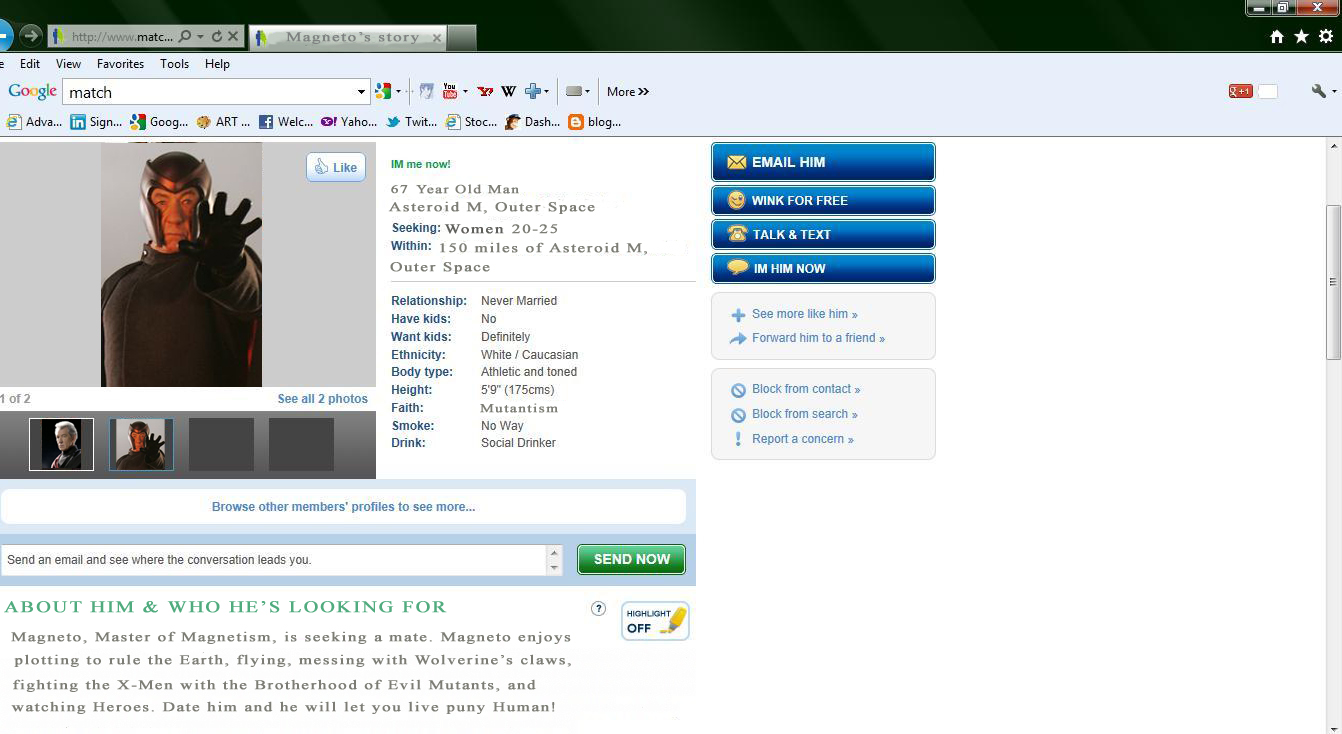Click the IM me now! link
This screenshot has height=734, width=1342.
pyautogui.click(x=420, y=164)
